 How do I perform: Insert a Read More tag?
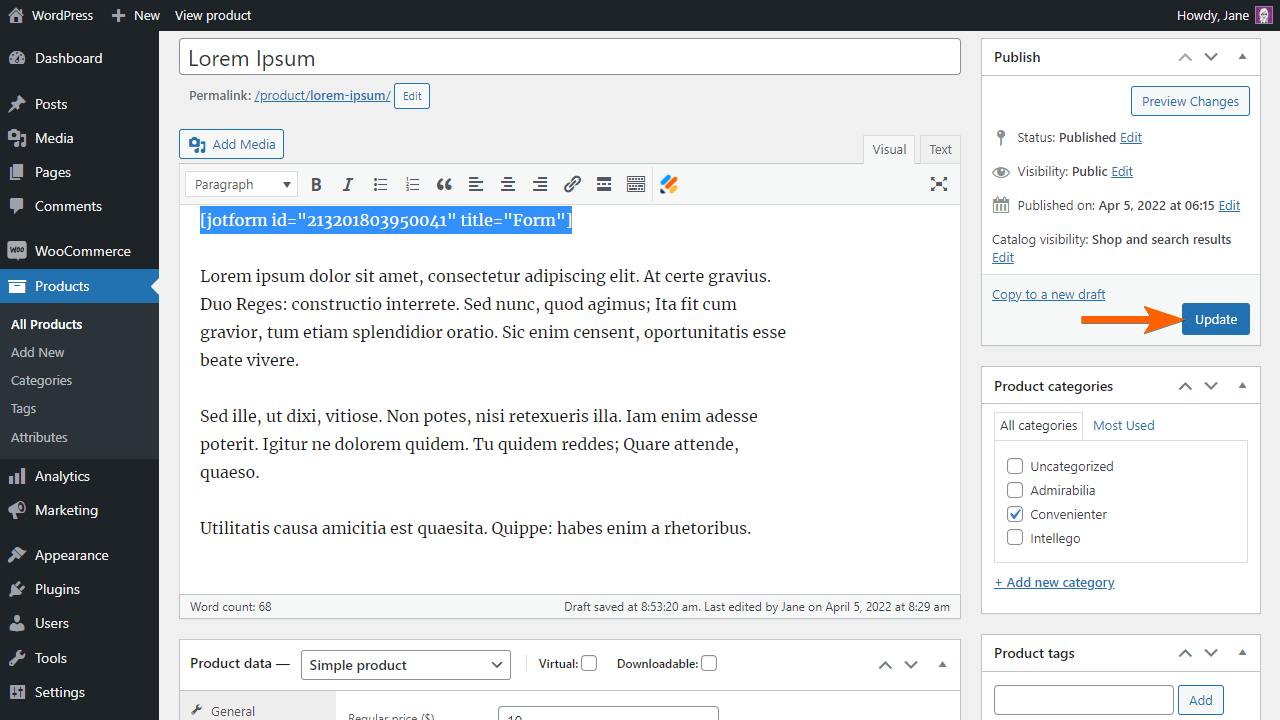tap(604, 184)
